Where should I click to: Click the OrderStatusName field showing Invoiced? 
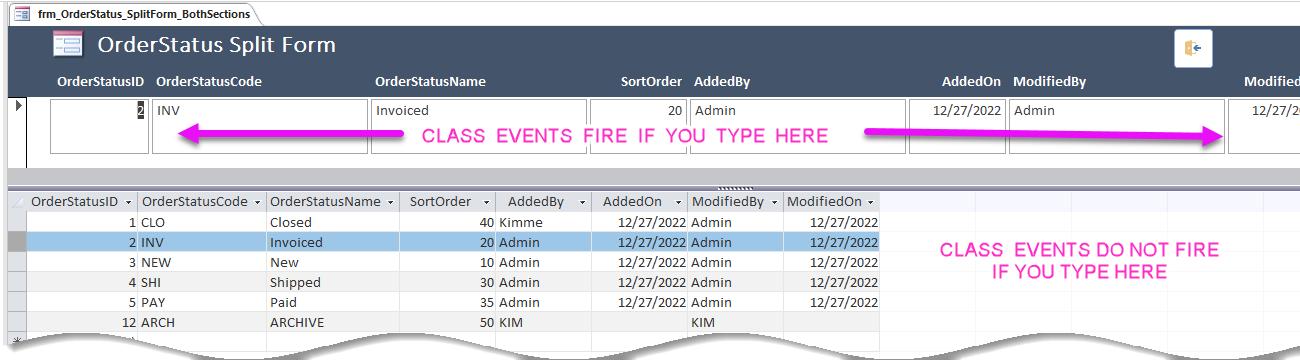[479, 125]
